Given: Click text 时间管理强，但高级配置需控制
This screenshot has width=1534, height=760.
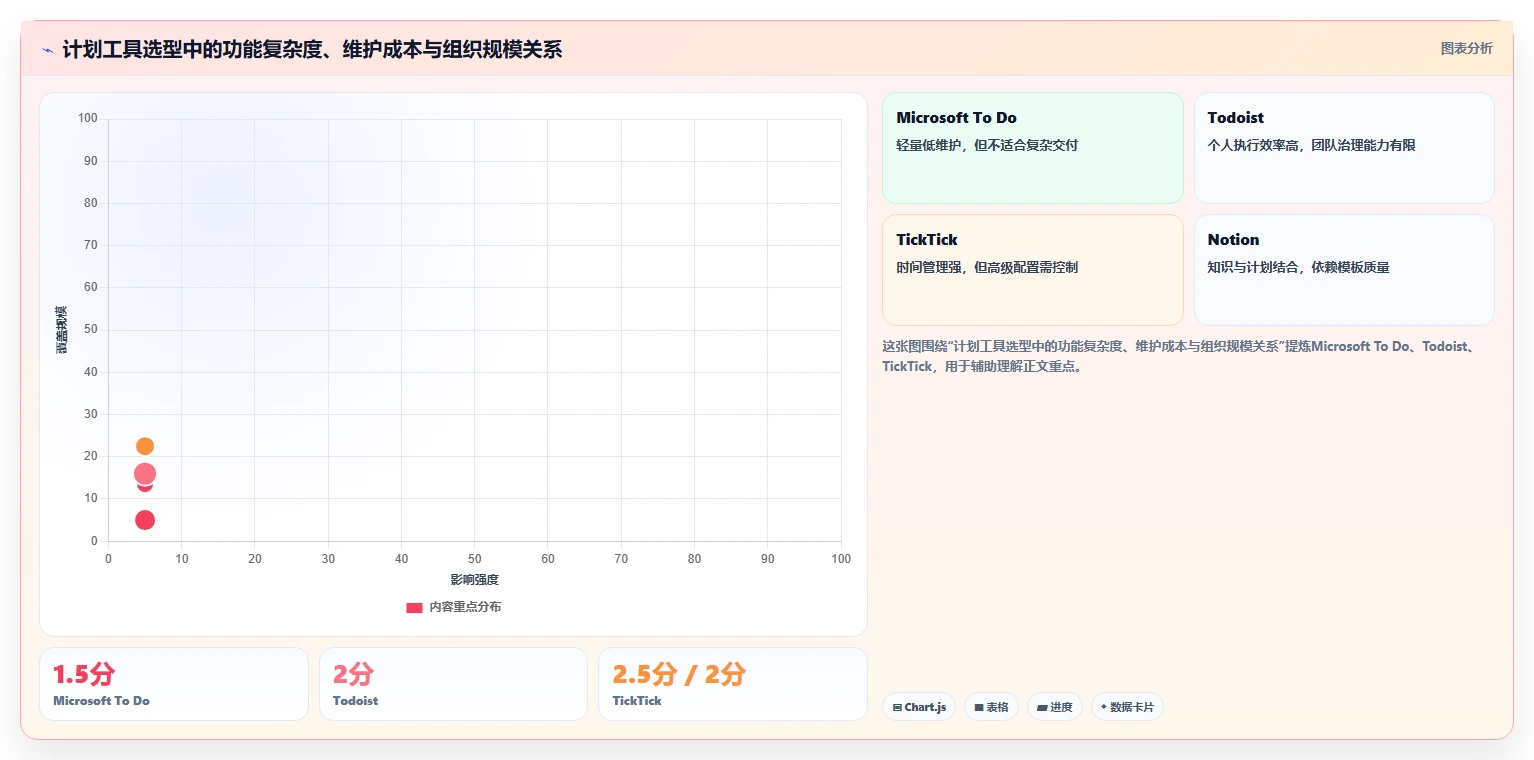Looking at the screenshot, I should pos(987,267).
